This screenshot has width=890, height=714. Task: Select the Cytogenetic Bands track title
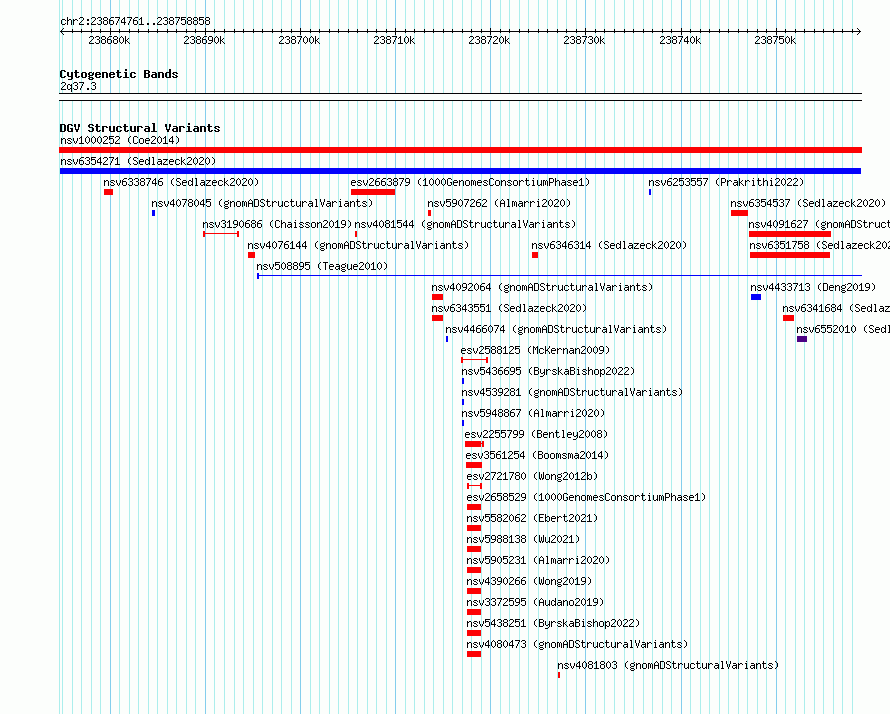point(119,74)
